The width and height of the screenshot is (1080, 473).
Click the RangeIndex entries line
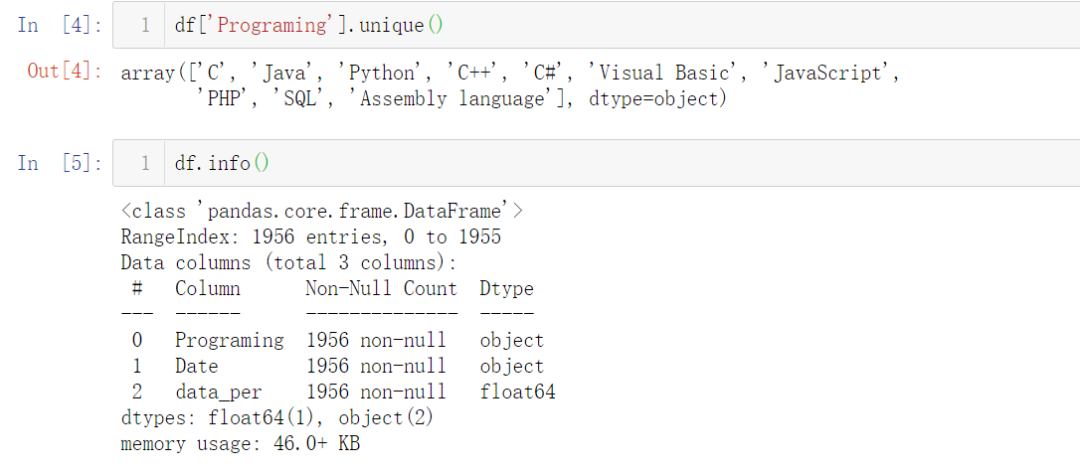310,237
